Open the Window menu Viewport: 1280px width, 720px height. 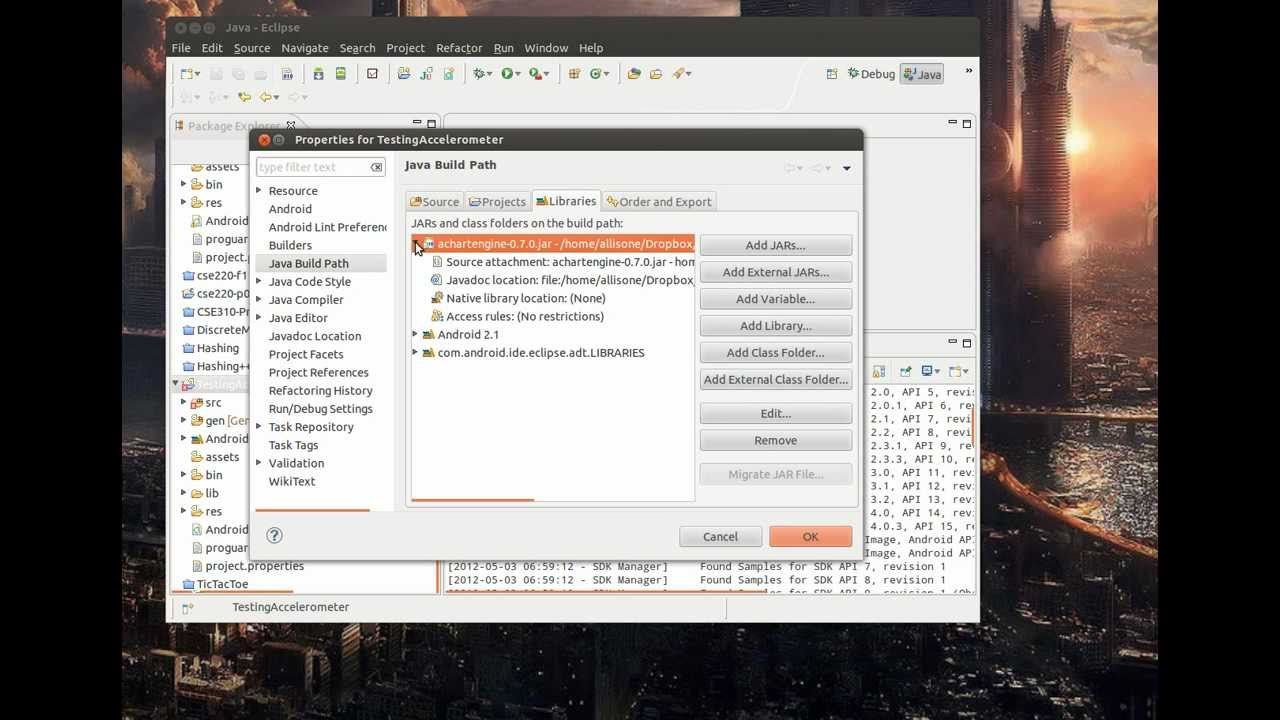[x=546, y=48]
